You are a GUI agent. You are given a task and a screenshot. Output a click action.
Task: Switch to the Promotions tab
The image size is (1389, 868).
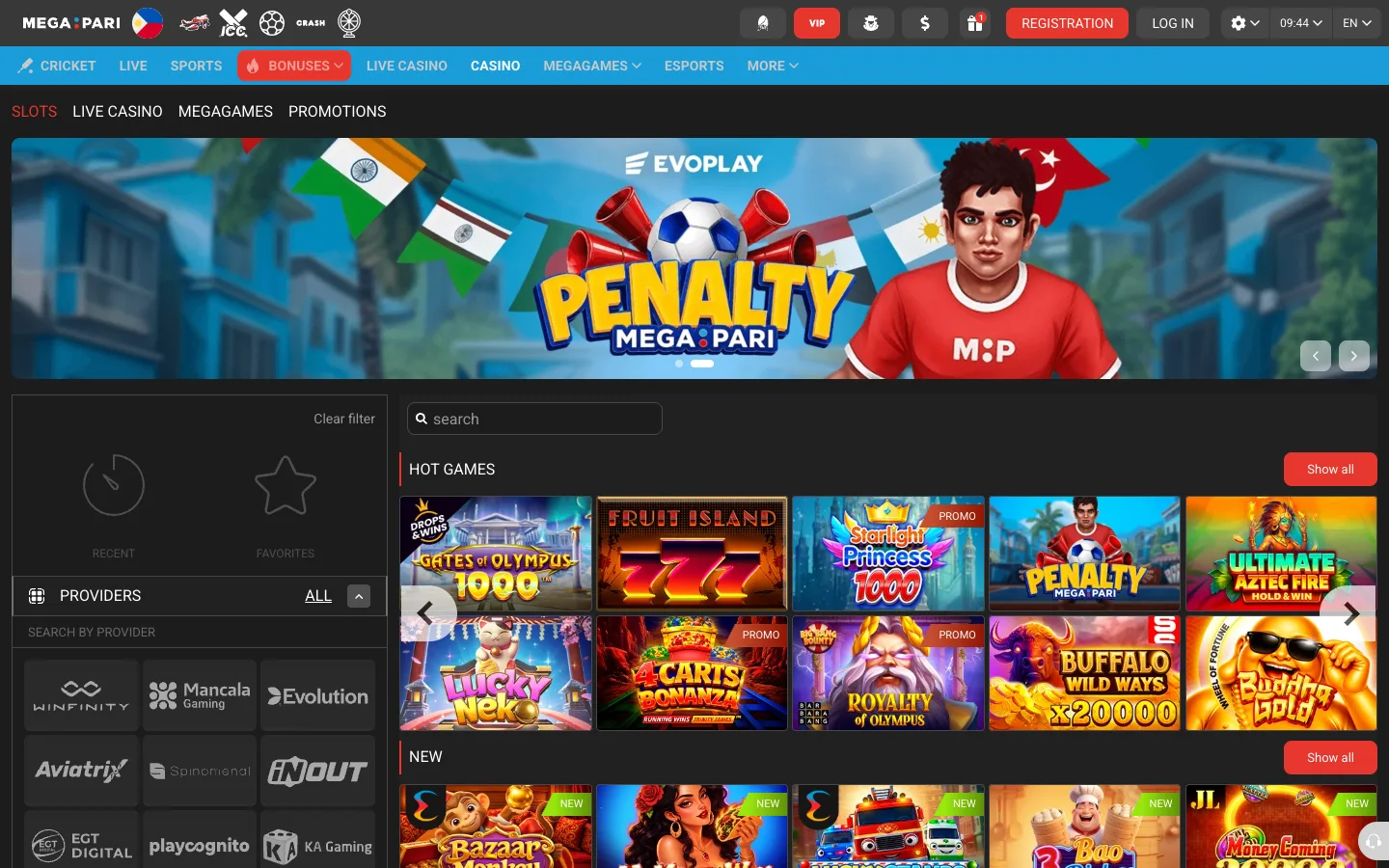click(338, 112)
